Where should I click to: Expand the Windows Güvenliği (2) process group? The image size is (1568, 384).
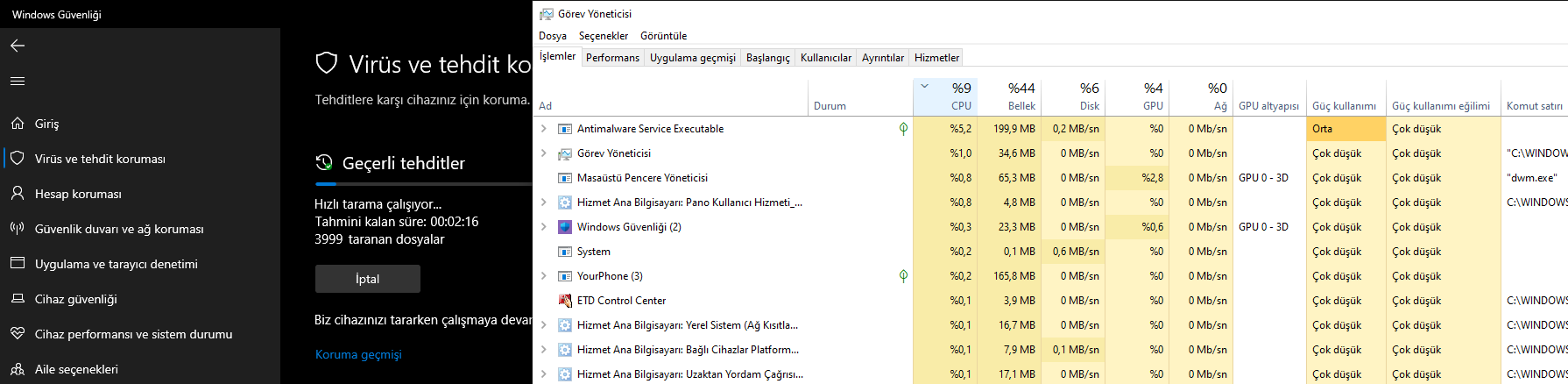click(544, 227)
